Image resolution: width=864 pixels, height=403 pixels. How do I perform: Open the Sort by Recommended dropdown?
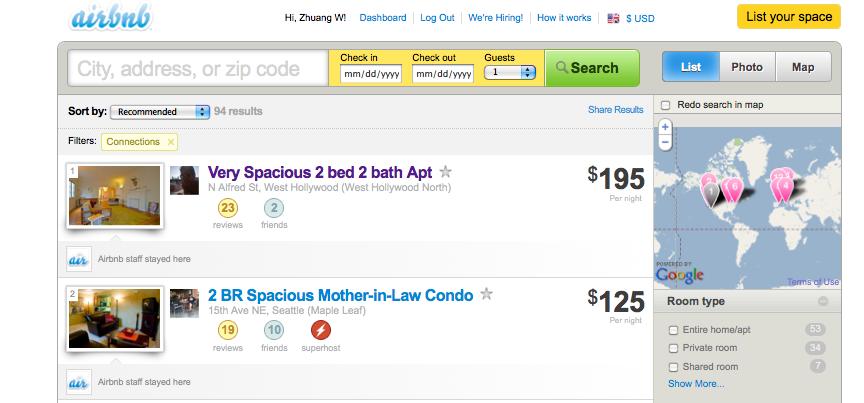pos(160,112)
